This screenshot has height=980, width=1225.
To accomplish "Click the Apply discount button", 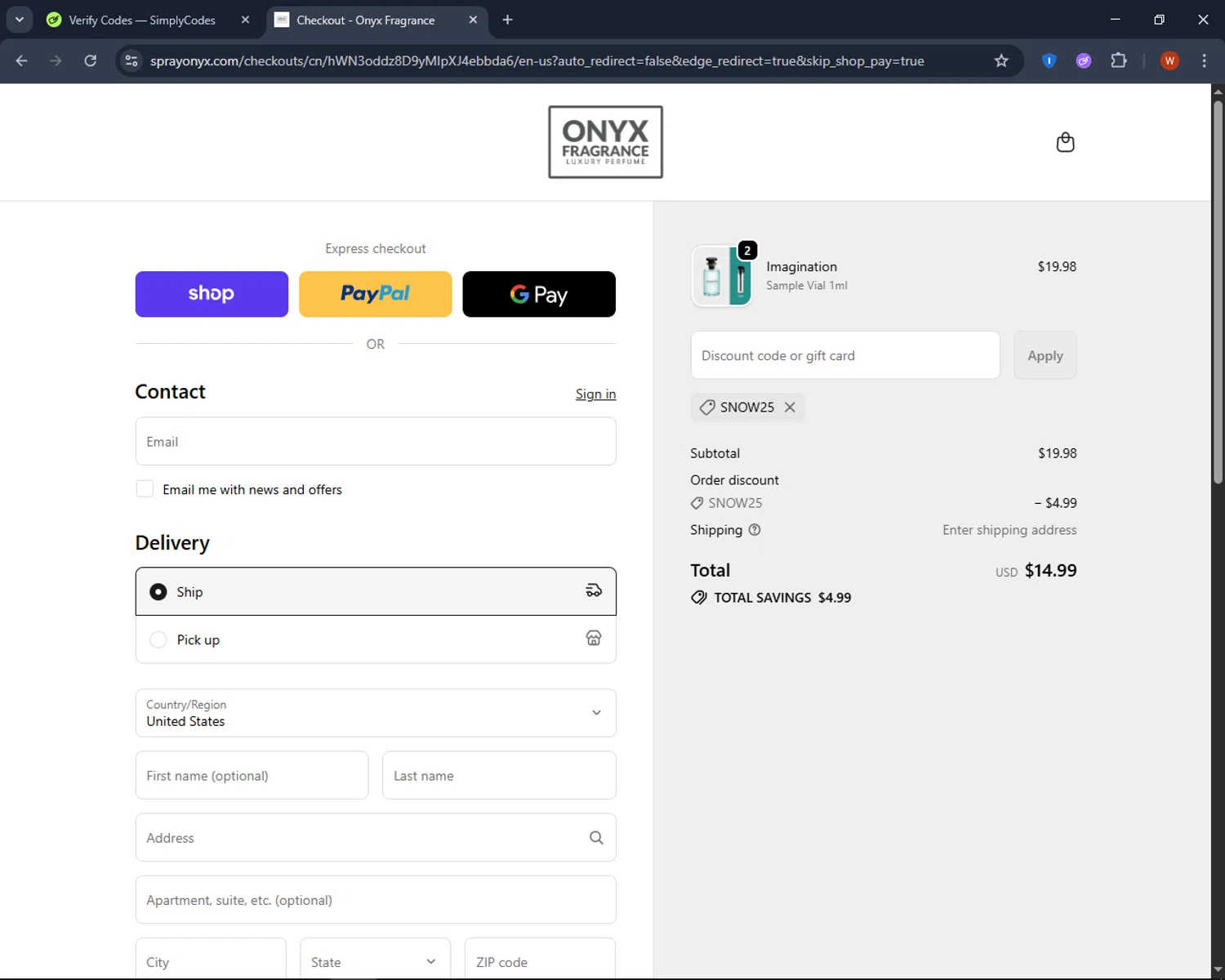I will pos(1045,355).
